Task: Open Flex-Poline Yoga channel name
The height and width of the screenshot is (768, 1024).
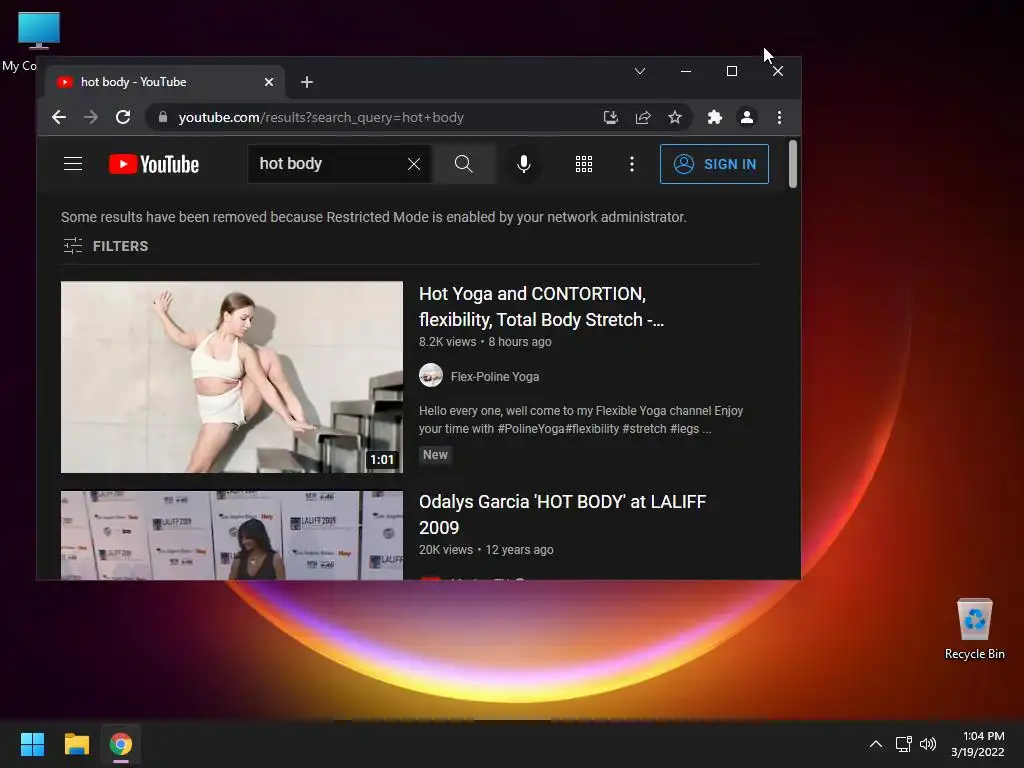Action: click(494, 377)
